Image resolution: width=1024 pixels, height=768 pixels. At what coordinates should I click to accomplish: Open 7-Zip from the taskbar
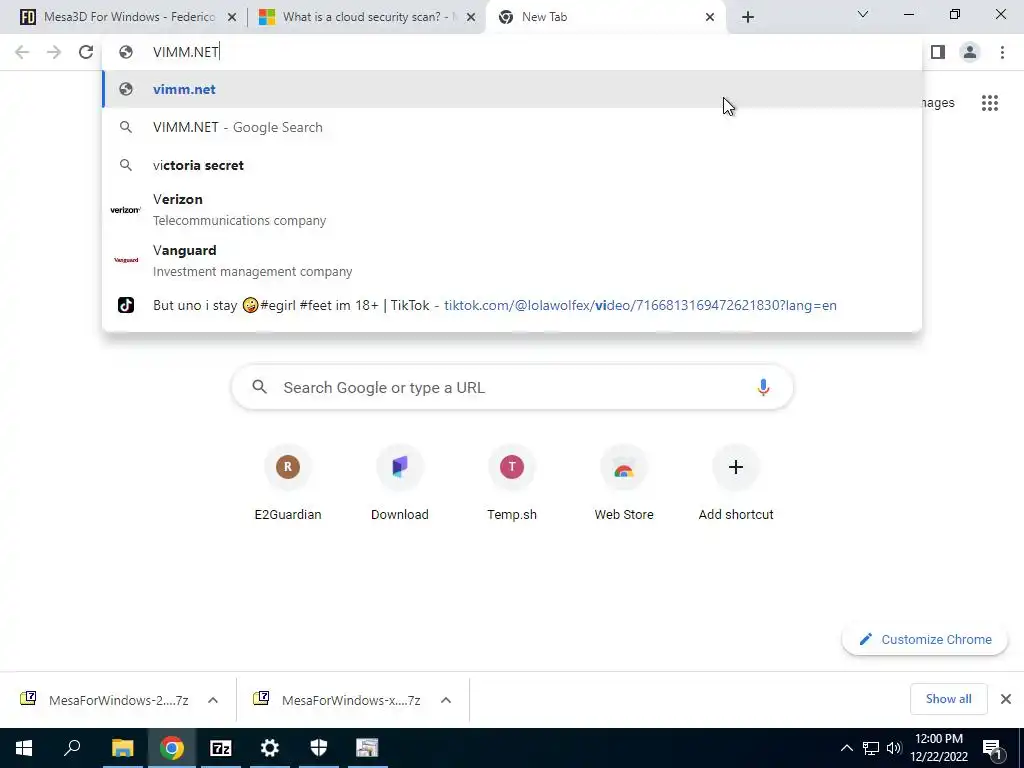(x=221, y=748)
